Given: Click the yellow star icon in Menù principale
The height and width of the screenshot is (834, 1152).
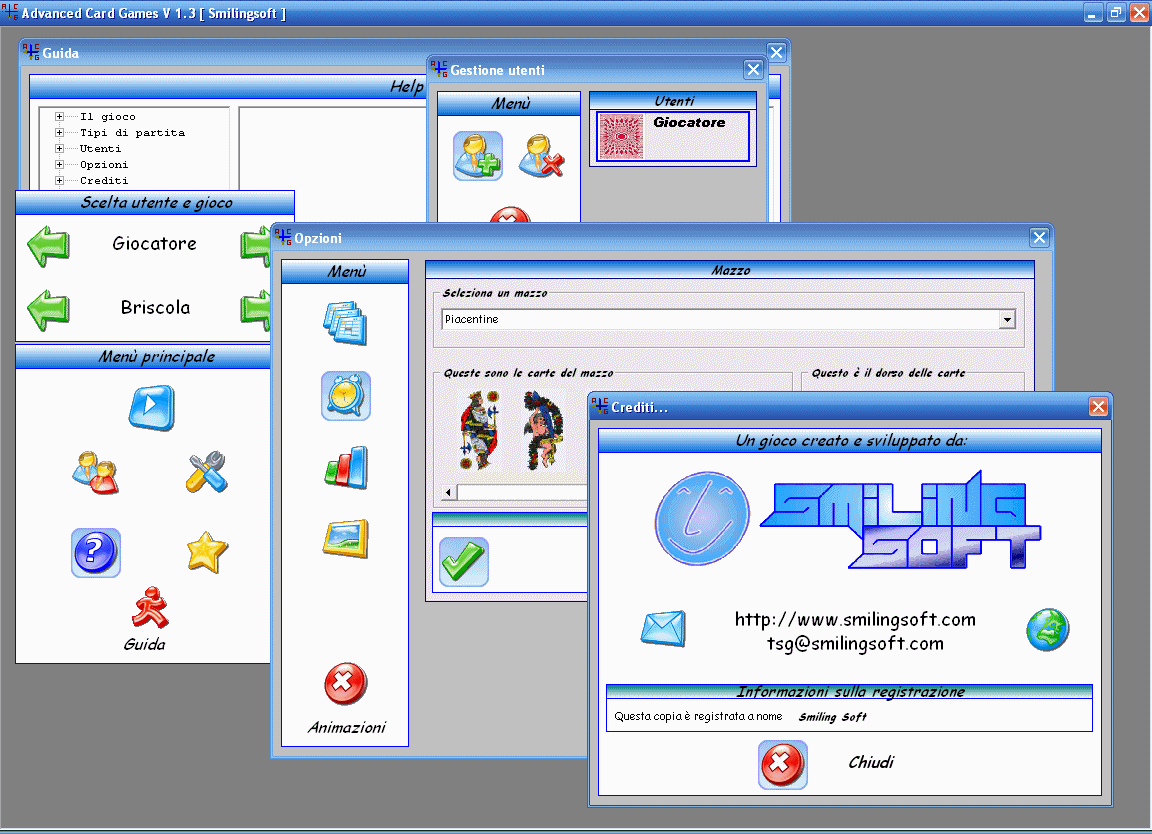Looking at the screenshot, I should click(207, 553).
